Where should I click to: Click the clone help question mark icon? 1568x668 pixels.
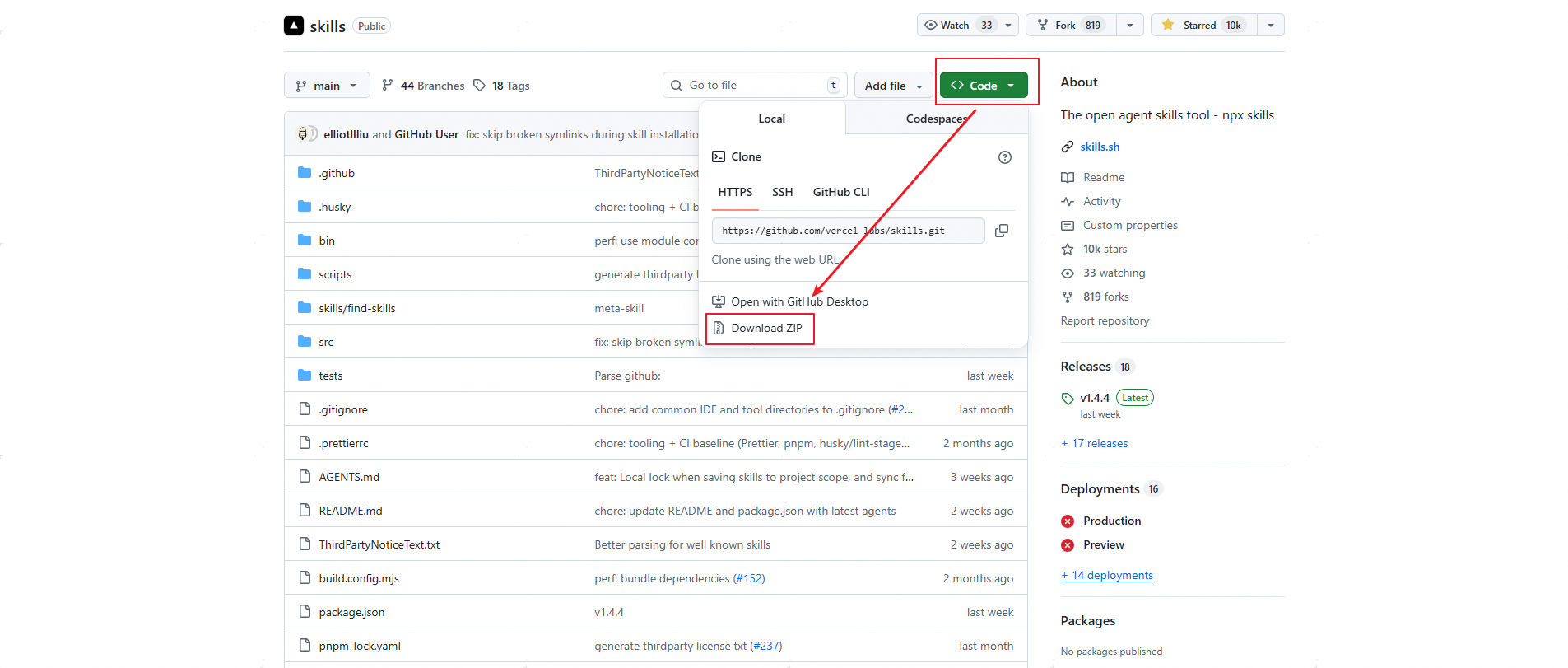pyautogui.click(x=1005, y=157)
